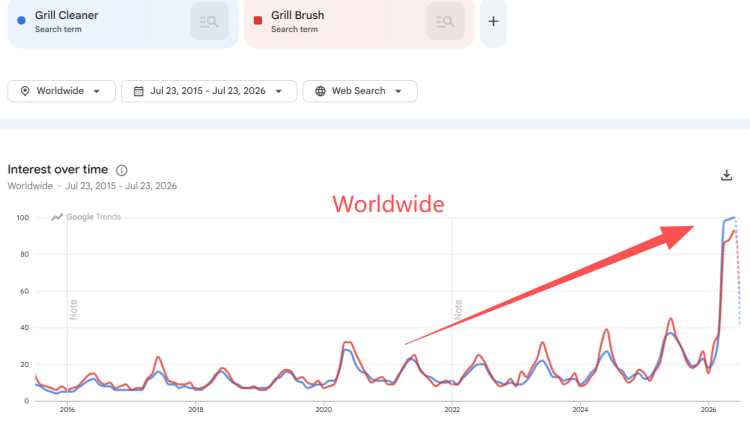
Task: Expand the Worldwide region dropdown arrow
Action: pos(97,91)
